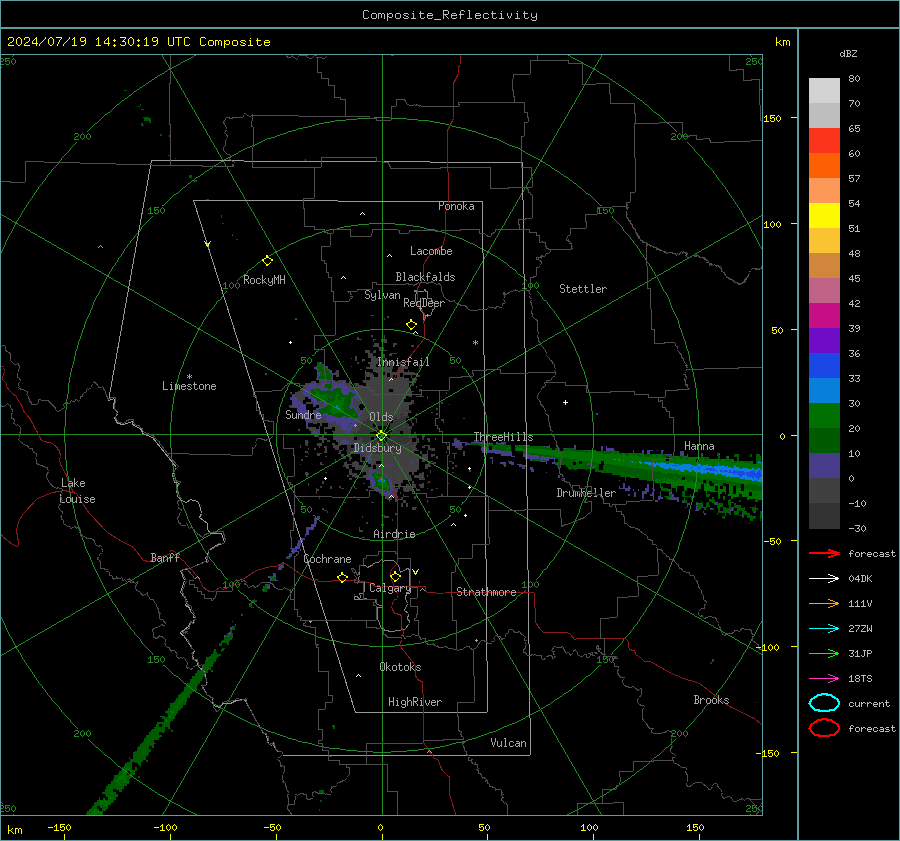The height and width of the screenshot is (841, 900).
Task: Select the Stettler label
Action: [583, 289]
